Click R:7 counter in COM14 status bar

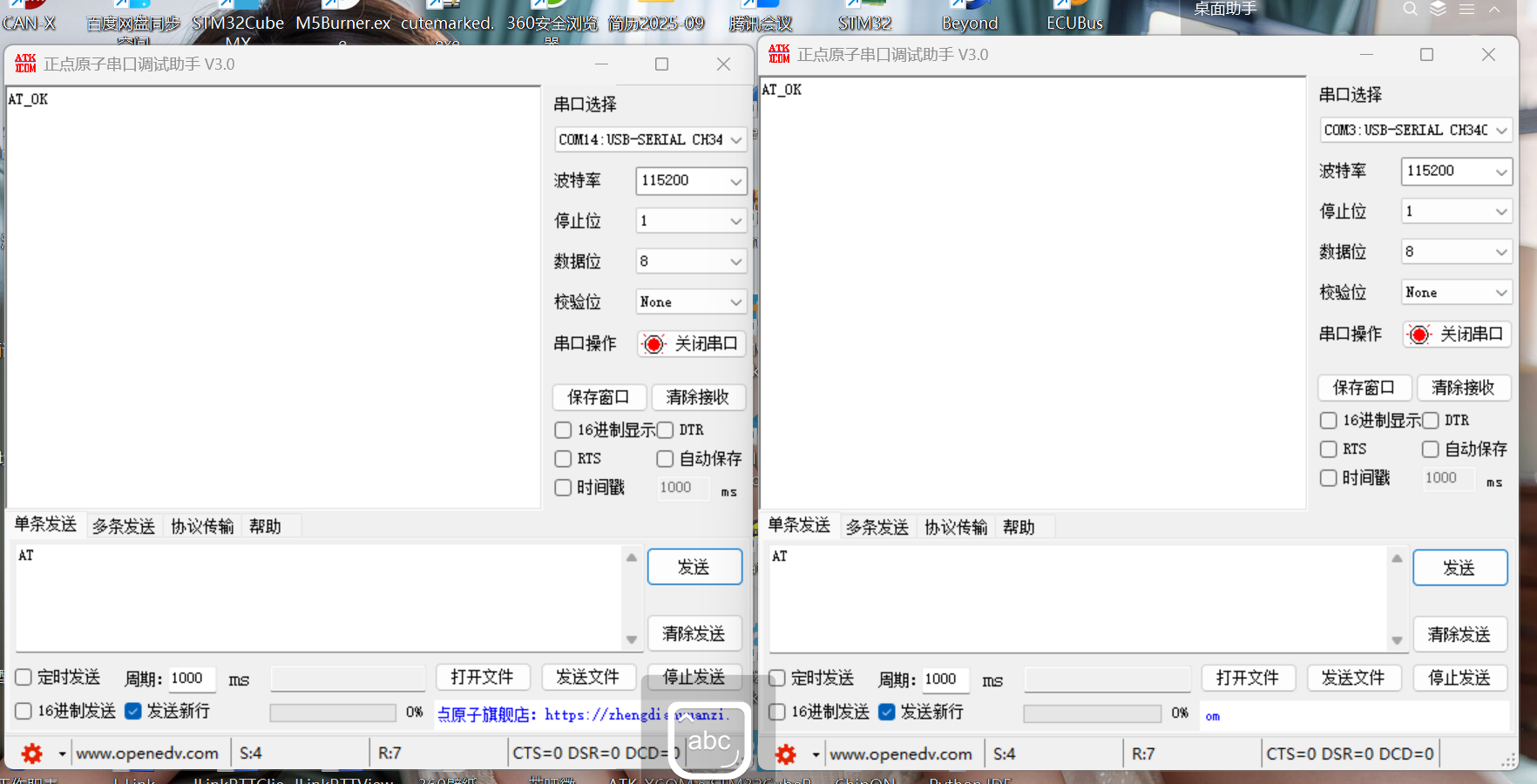click(389, 754)
